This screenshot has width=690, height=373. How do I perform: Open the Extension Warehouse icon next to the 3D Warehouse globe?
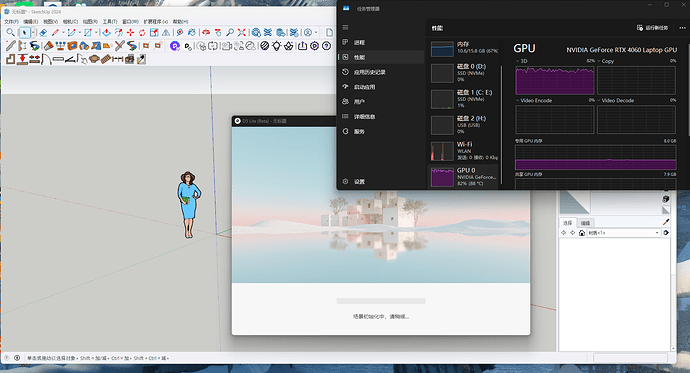tap(268, 33)
